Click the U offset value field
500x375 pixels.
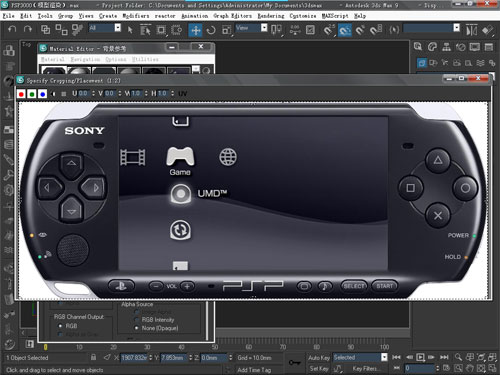(83, 93)
